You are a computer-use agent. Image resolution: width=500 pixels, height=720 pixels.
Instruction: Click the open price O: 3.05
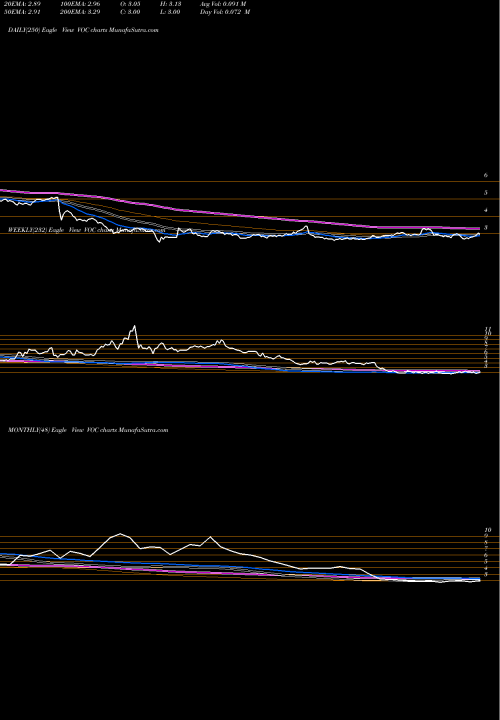131,3
